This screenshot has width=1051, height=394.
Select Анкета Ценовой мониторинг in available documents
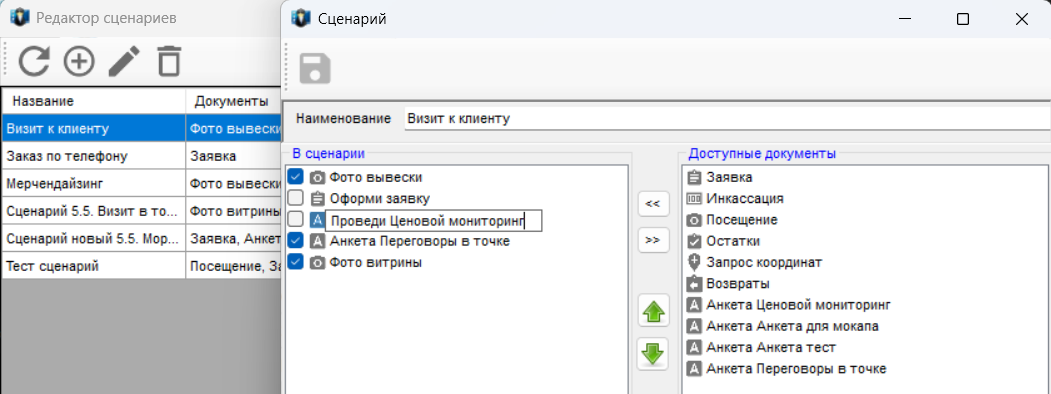click(x=798, y=305)
